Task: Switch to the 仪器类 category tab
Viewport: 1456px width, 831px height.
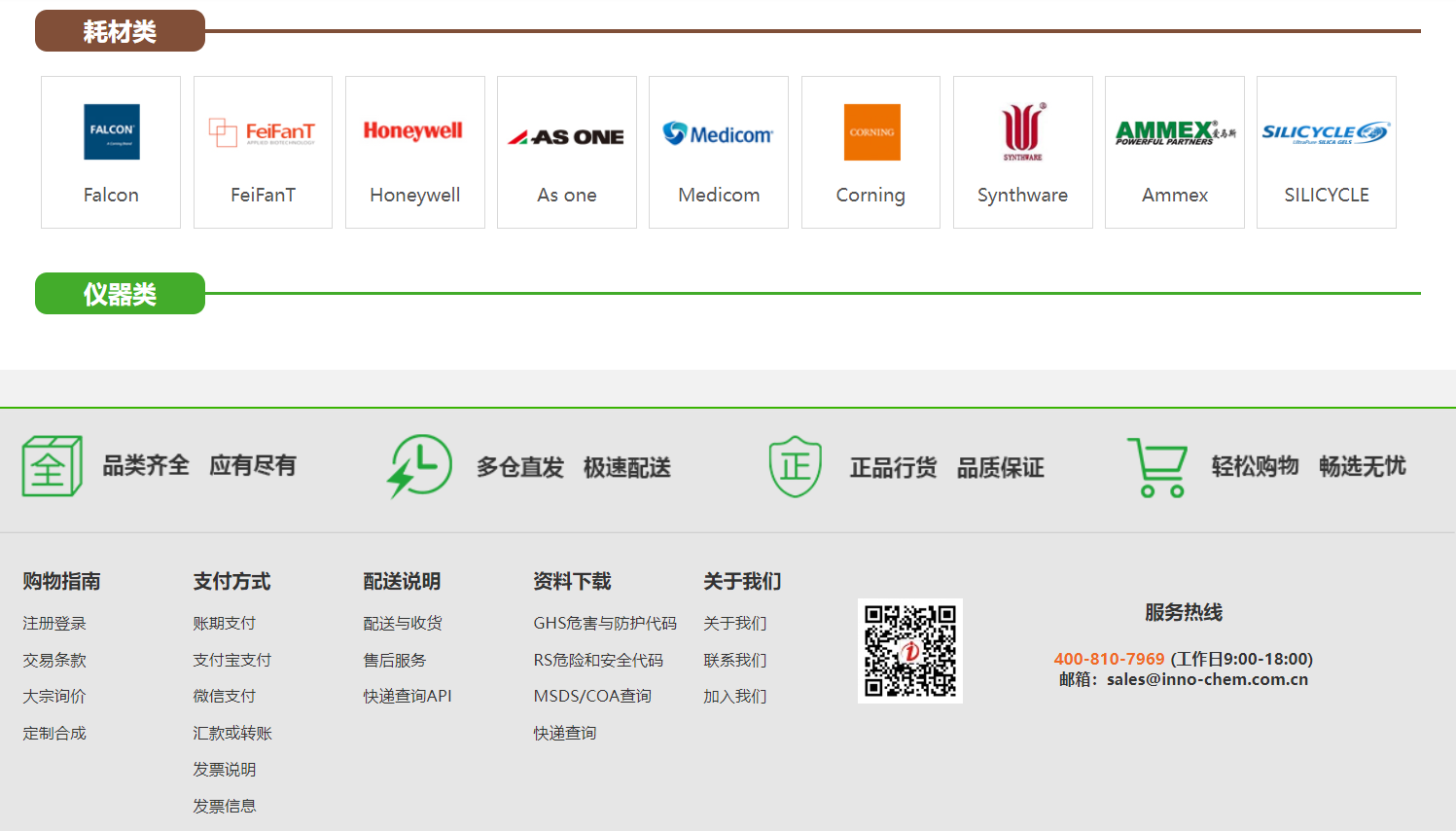Action: (120, 294)
